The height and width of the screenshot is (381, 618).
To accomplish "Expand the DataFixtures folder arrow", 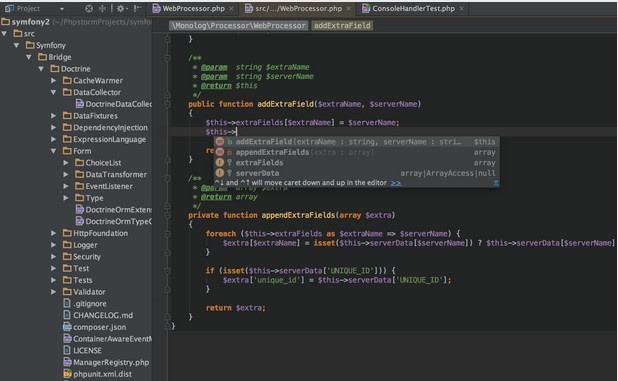I will click(x=54, y=116).
